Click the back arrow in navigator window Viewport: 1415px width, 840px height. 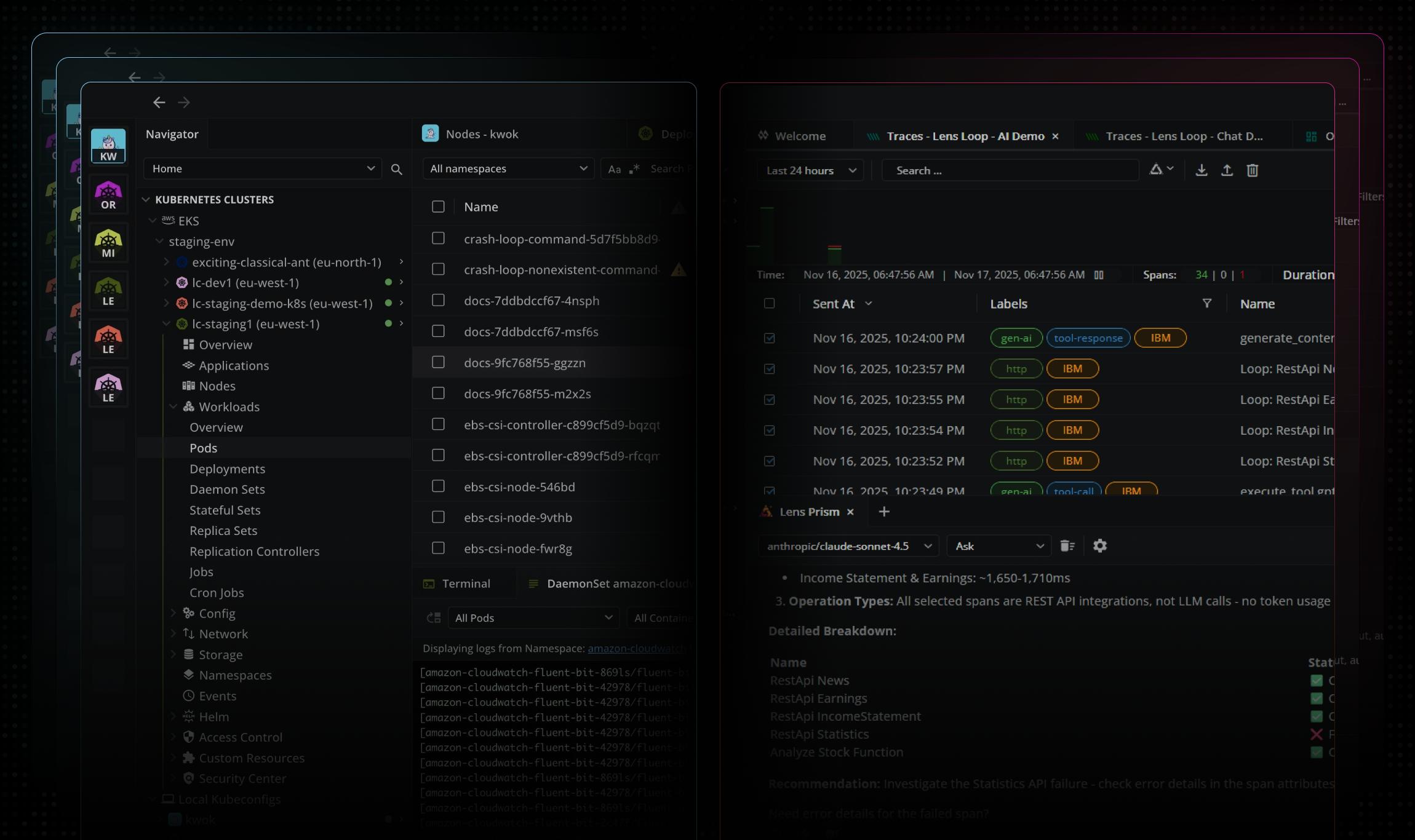[x=159, y=102]
